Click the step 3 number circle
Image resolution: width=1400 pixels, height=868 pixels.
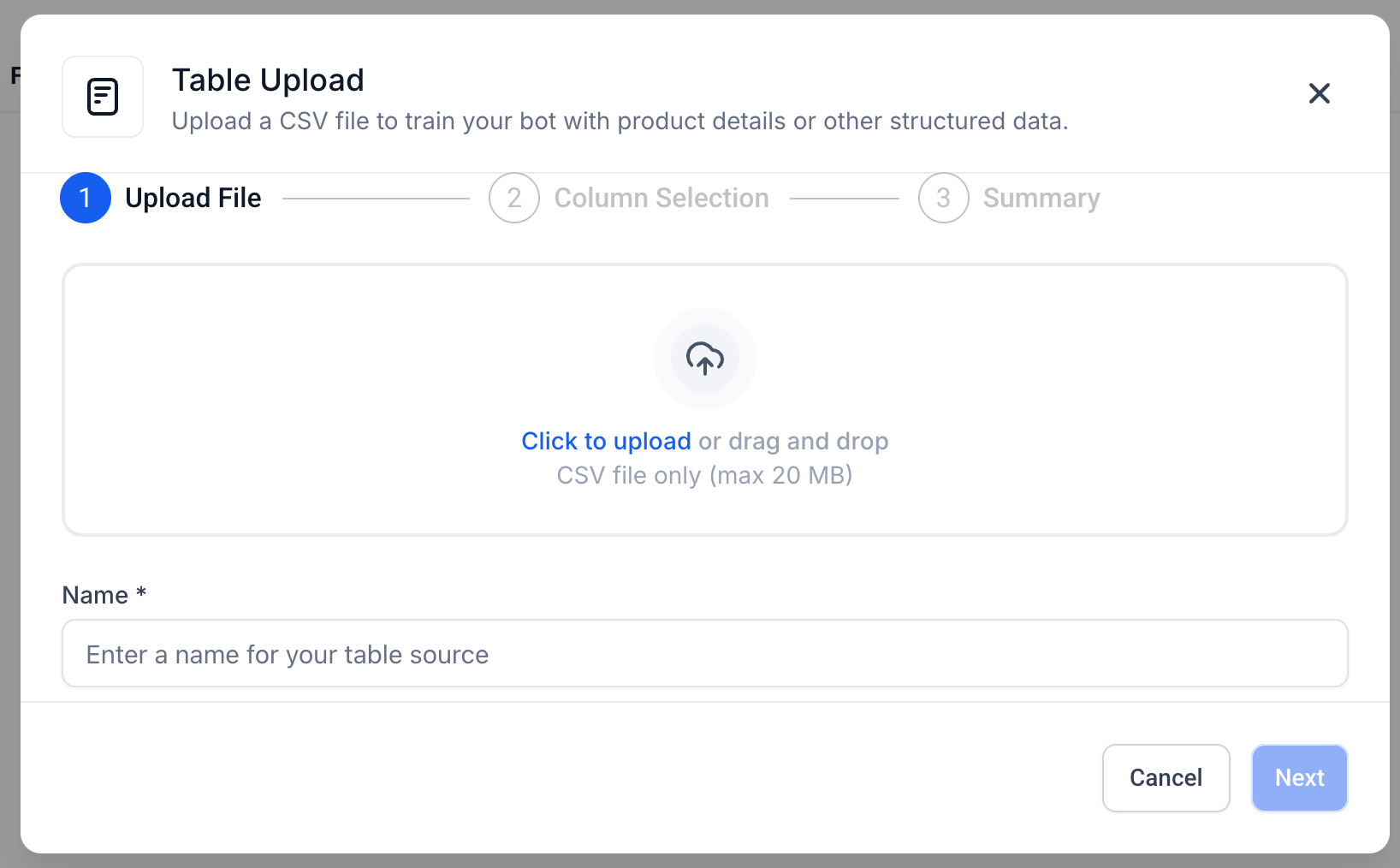(943, 198)
